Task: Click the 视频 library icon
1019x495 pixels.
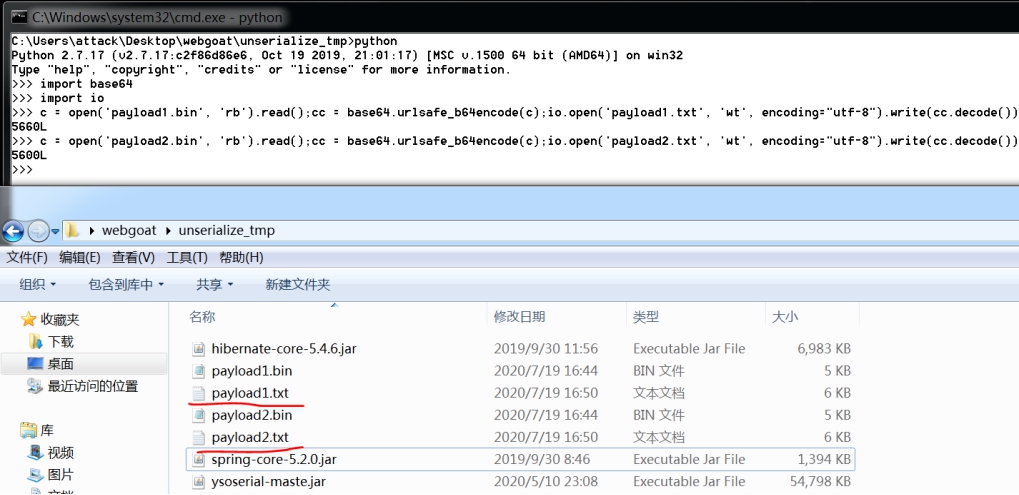Action: point(35,452)
